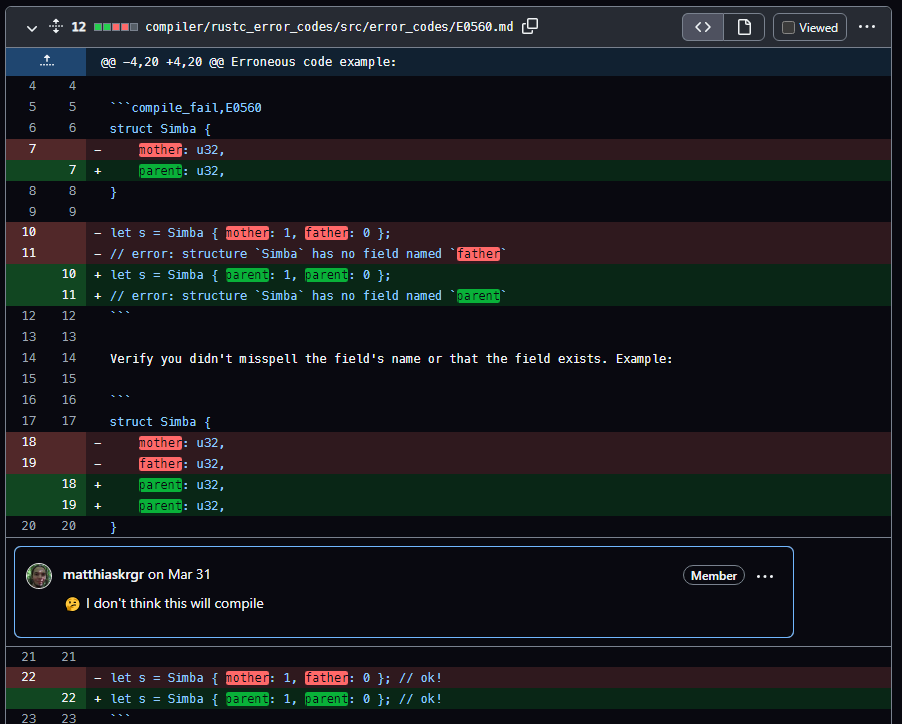Open matthiaskrgr's avatar profile picture
Screen dimensions: 902x724
[x=39, y=576]
